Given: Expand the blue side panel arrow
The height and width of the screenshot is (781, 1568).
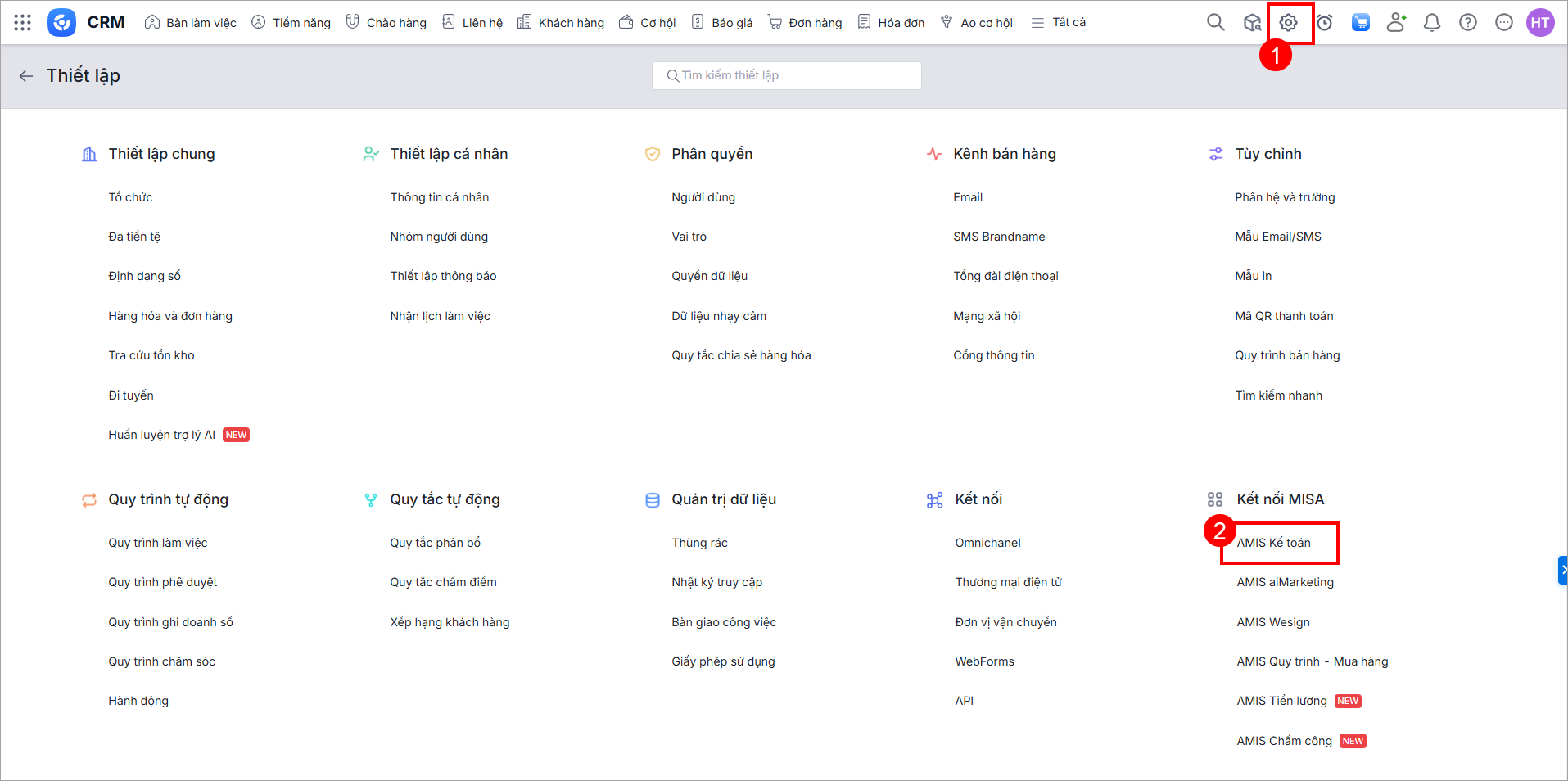Looking at the screenshot, I should tap(1562, 570).
